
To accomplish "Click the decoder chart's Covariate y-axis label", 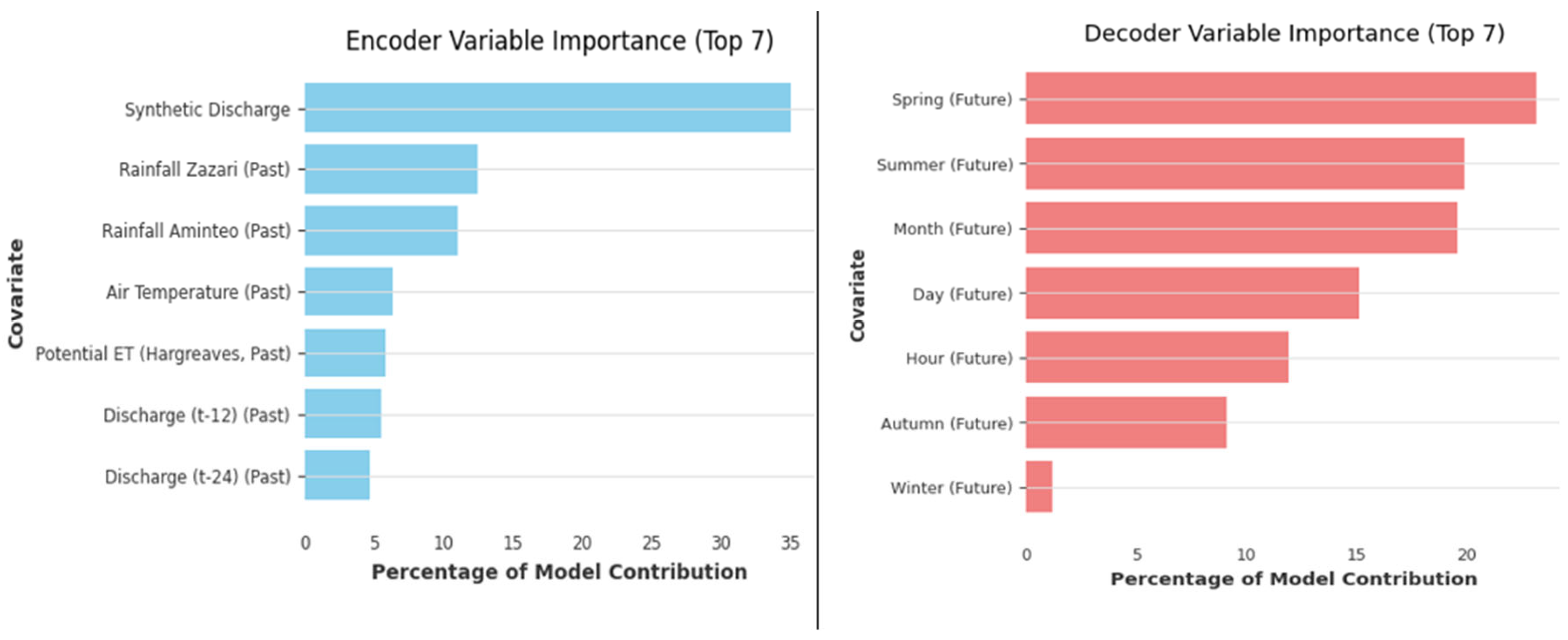I will [x=857, y=296].
